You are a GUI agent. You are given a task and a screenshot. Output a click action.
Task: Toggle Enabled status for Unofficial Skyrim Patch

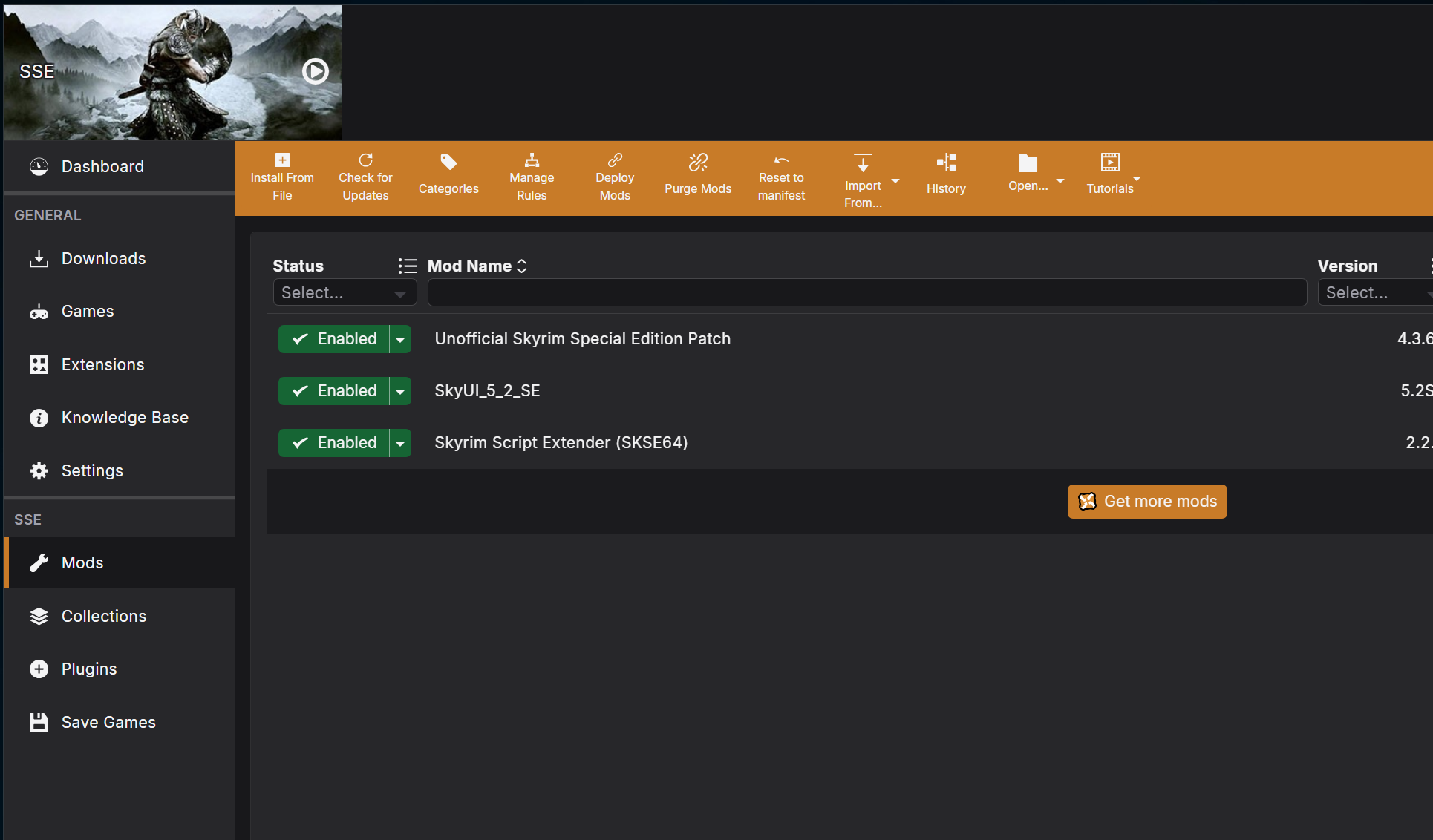[x=334, y=339]
